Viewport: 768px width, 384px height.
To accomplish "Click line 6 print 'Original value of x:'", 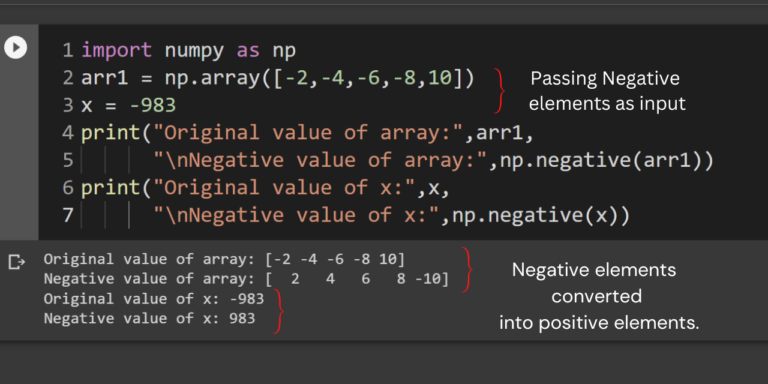I will (265, 188).
